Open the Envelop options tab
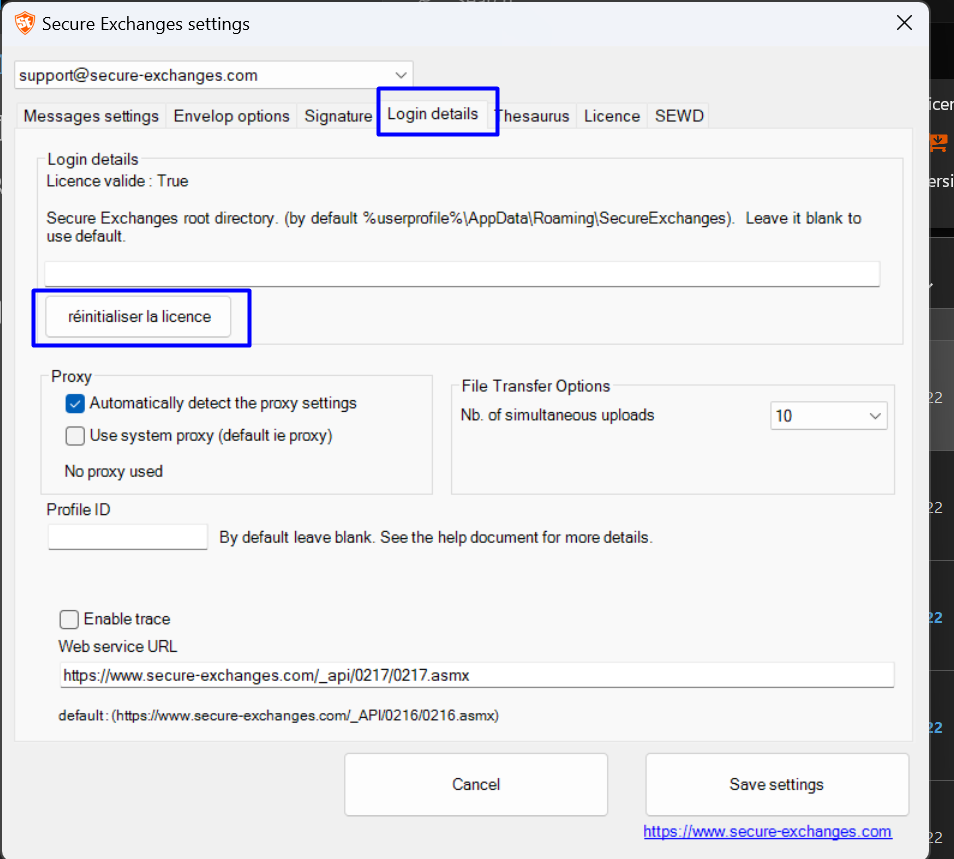Viewport: 954px width, 859px height. click(231, 116)
